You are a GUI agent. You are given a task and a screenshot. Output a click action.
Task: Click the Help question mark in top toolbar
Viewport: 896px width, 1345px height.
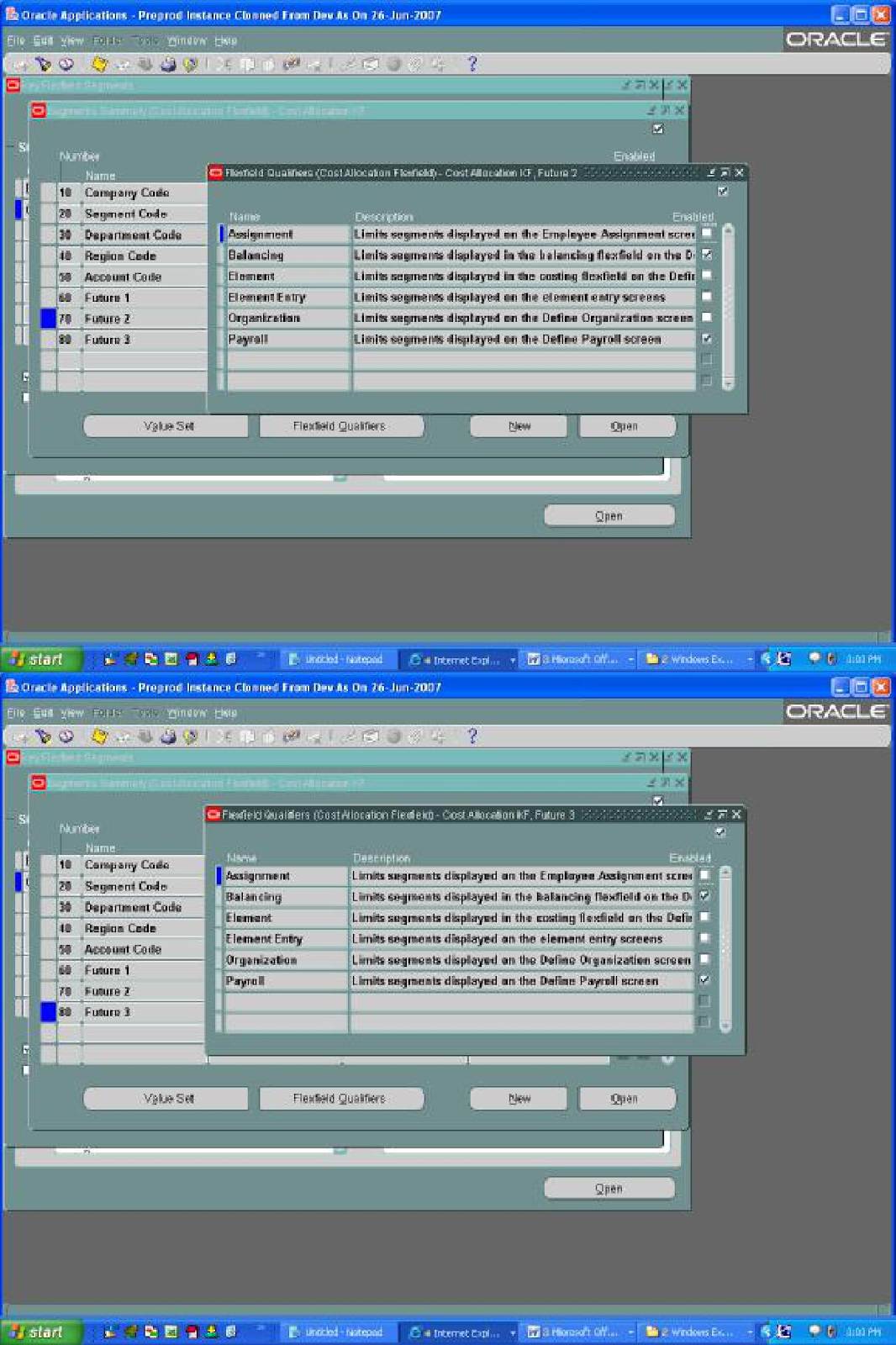(x=472, y=64)
